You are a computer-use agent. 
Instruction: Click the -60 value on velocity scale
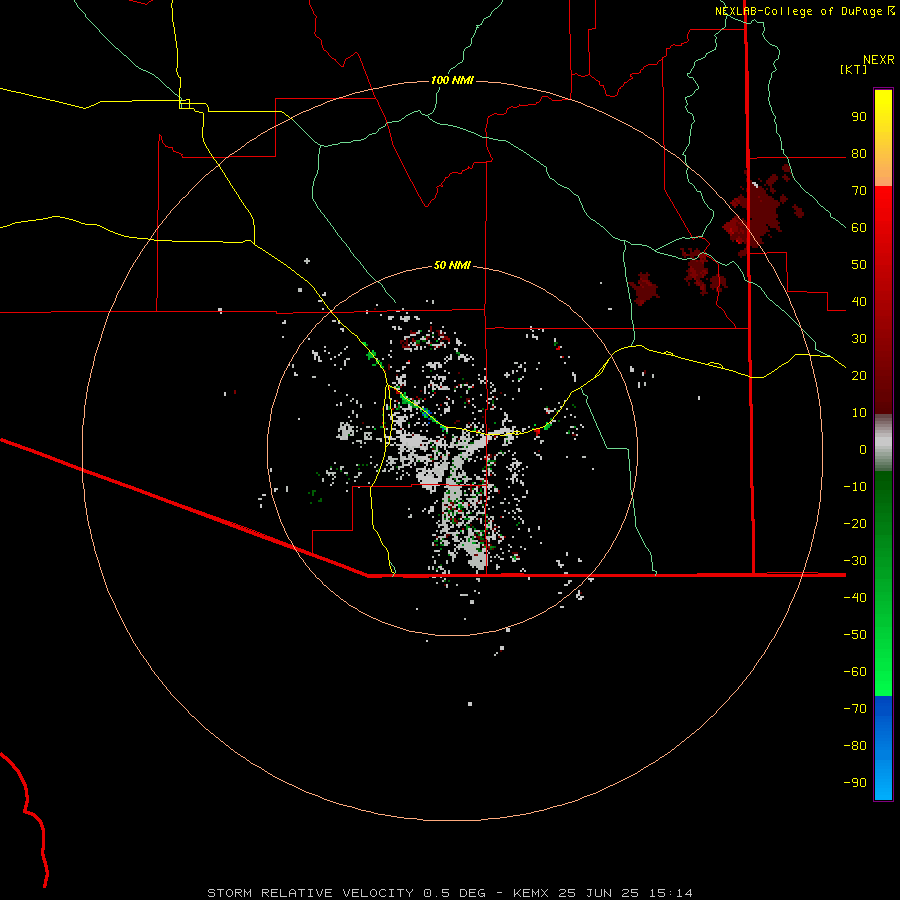coord(855,672)
